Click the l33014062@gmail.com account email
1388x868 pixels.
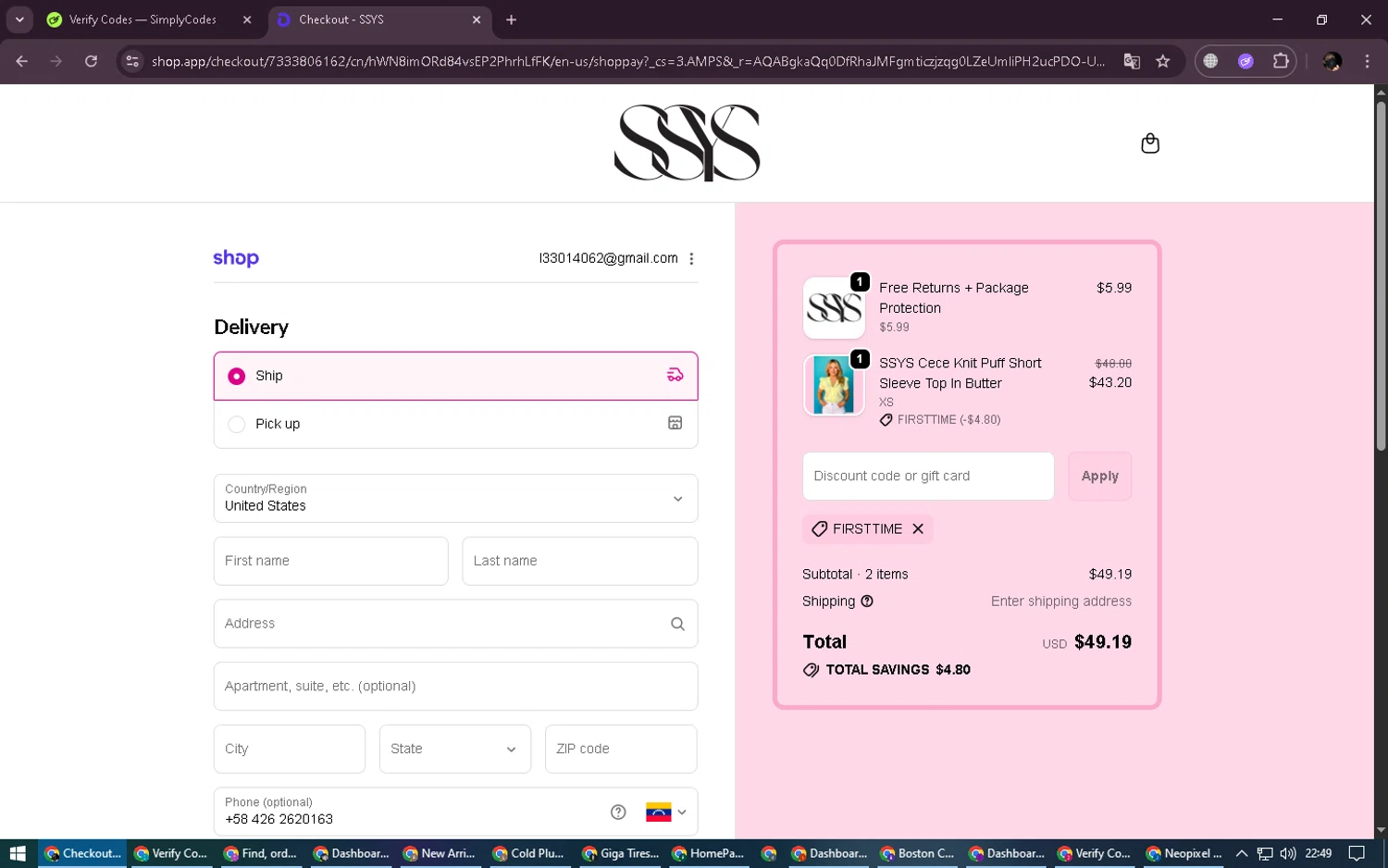point(608,258)
